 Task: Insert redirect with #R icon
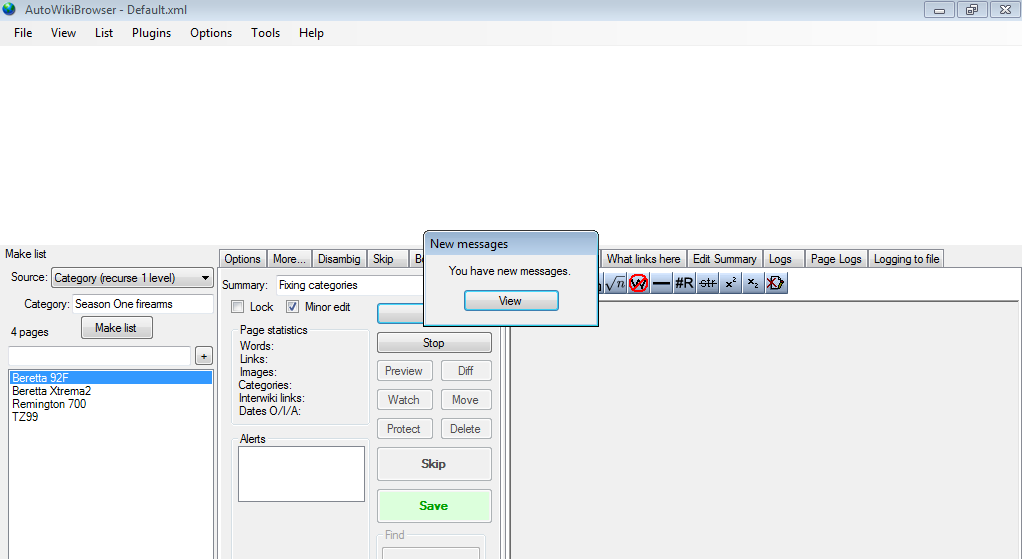click(684, 283)
